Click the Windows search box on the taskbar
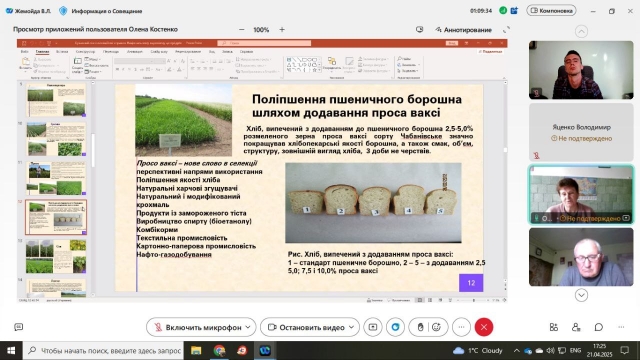This screenshot has height=360, width=640. coord(104,351)
